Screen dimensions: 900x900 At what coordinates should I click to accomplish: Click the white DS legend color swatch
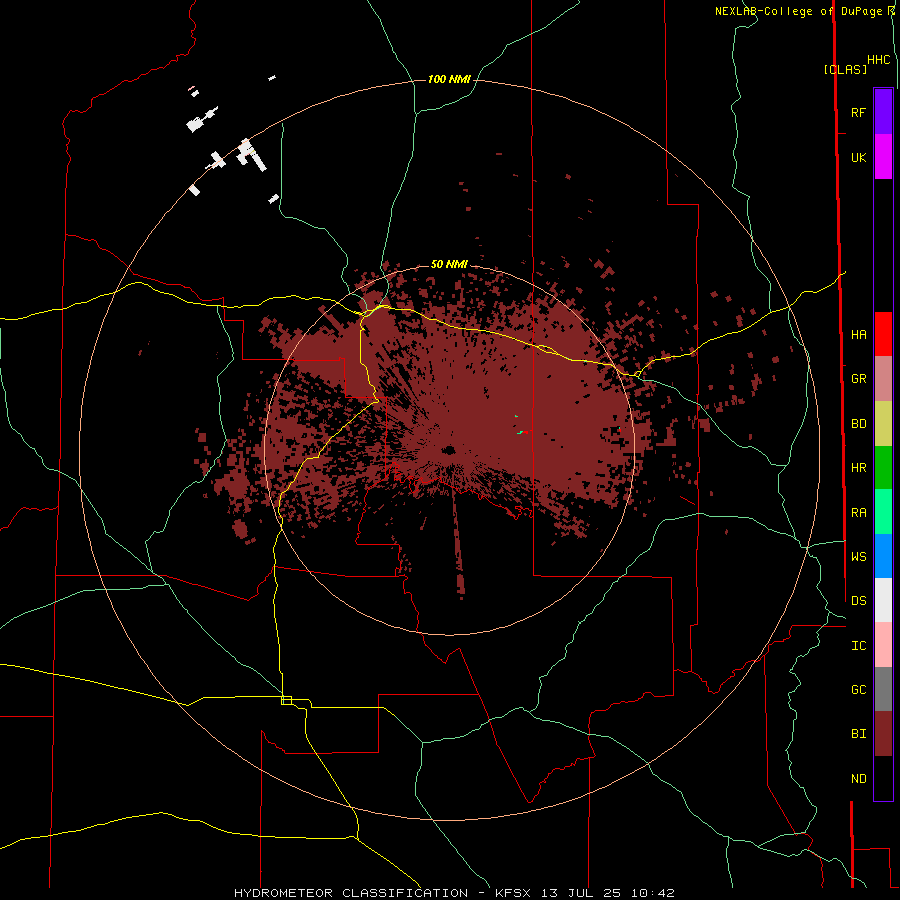(x=883, y=600)
